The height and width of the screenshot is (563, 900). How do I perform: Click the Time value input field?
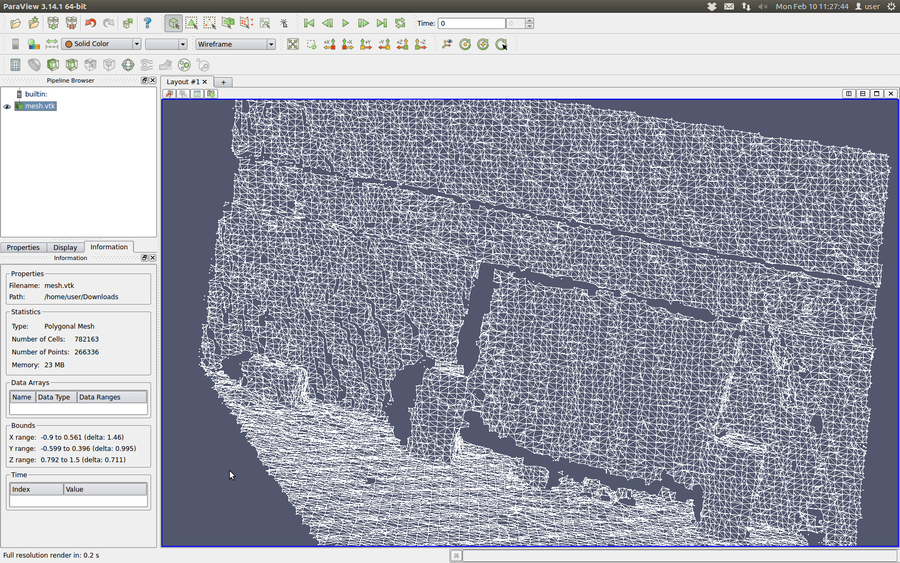click(x=471, y=23)
